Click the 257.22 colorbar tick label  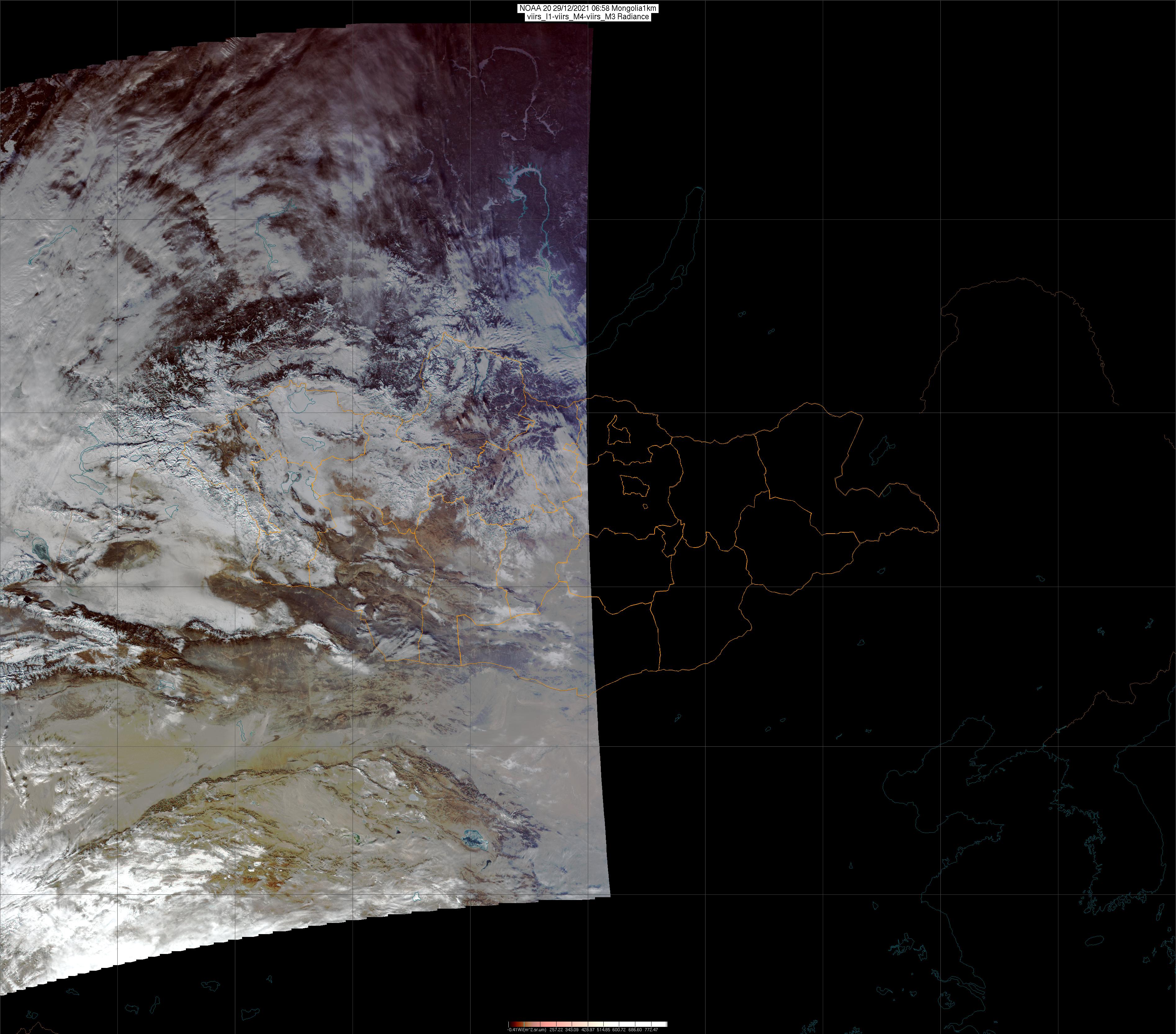click(556, 1030)
